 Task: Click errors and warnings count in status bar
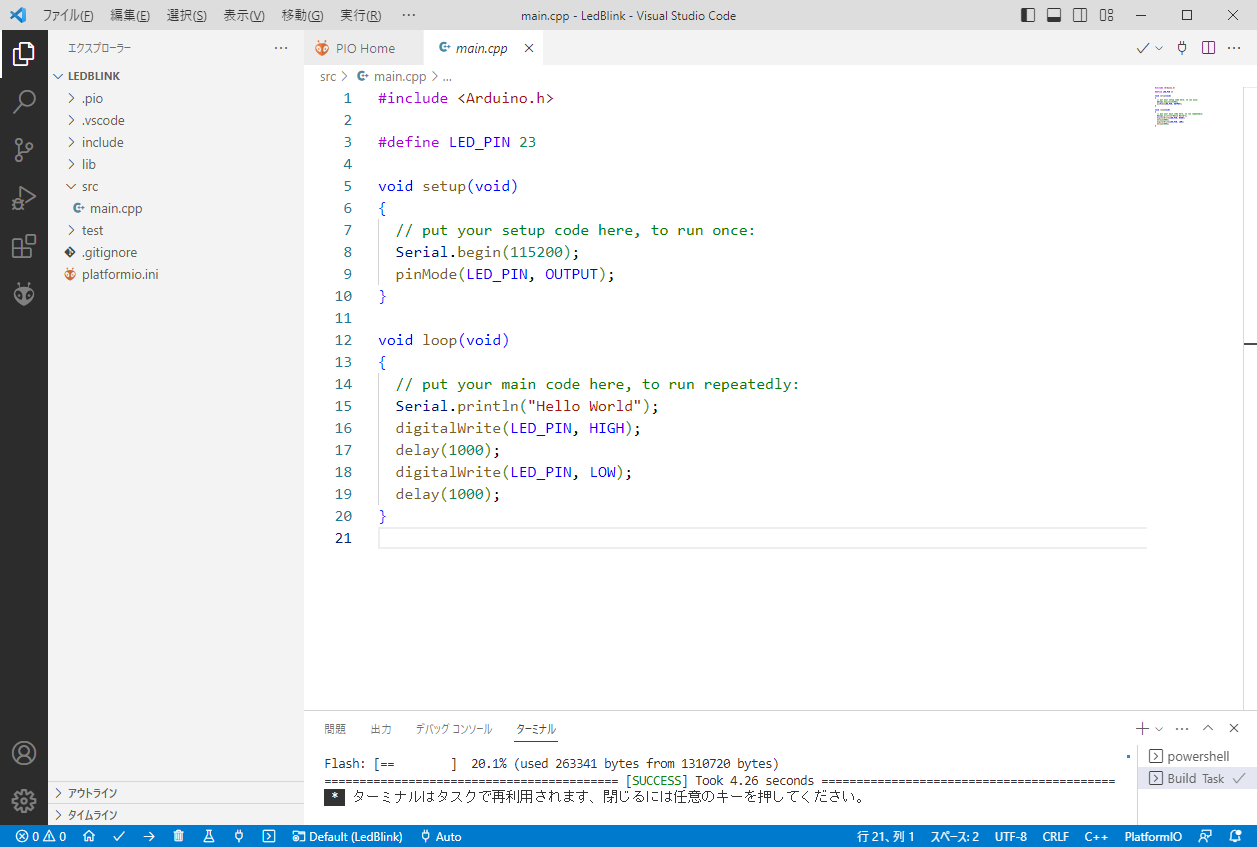pos(41,836)
